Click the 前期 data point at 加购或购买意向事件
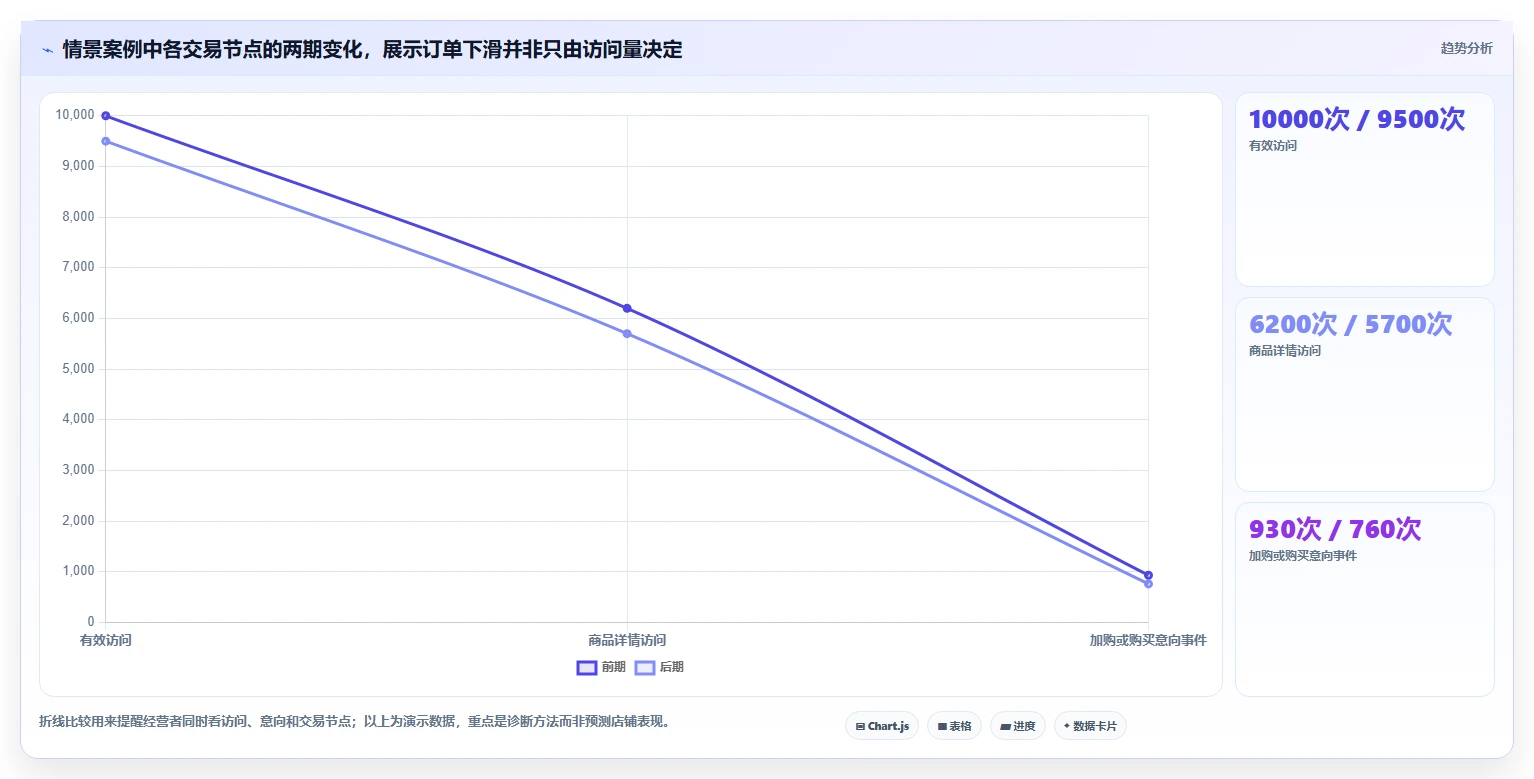 point(1148,575)
